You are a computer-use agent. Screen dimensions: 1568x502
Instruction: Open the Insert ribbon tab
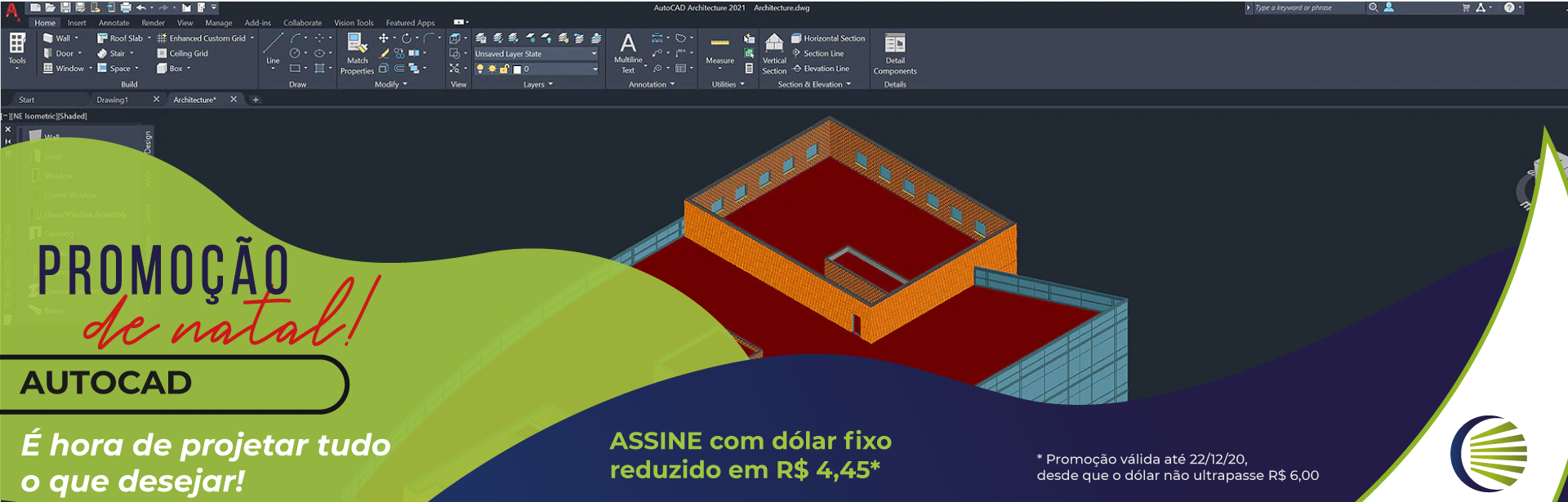click(x=77, y=23)
